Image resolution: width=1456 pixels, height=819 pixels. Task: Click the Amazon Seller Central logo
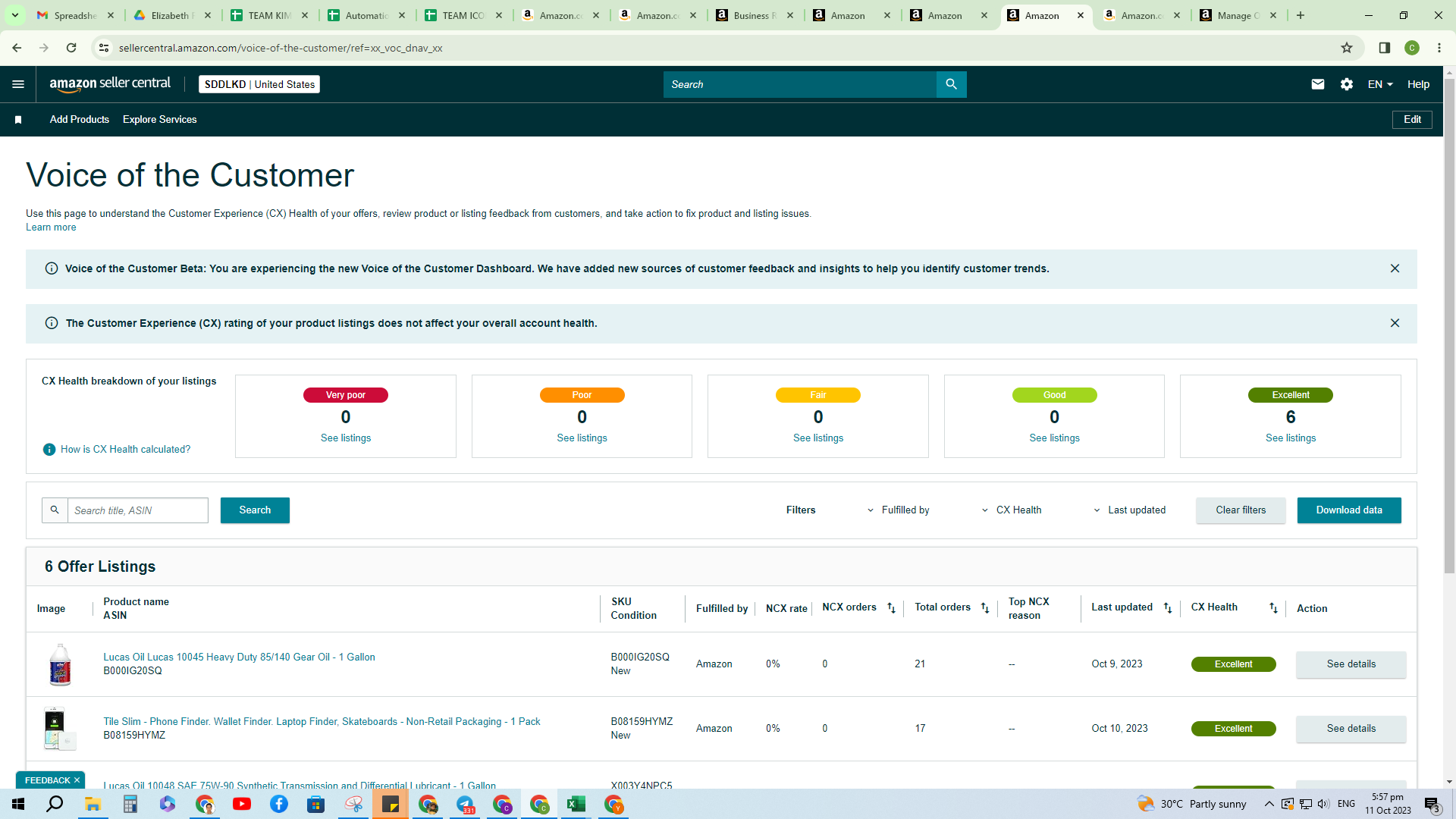pyautogui.click(x=110, y=84)
